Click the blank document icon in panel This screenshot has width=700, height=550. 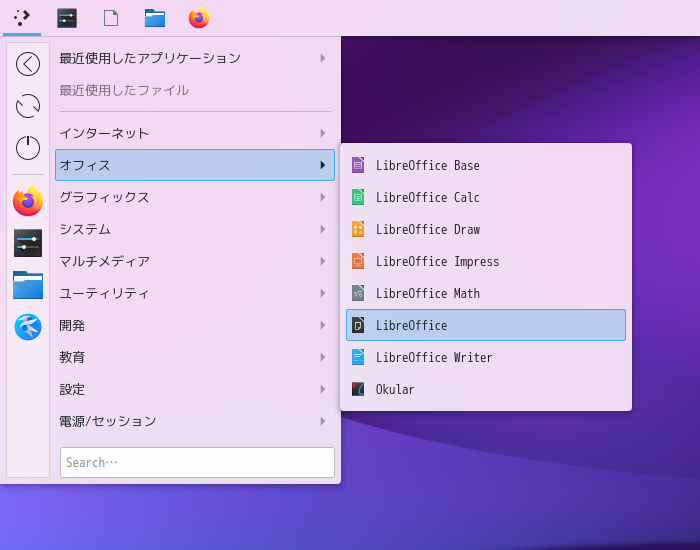pos(111,18)
